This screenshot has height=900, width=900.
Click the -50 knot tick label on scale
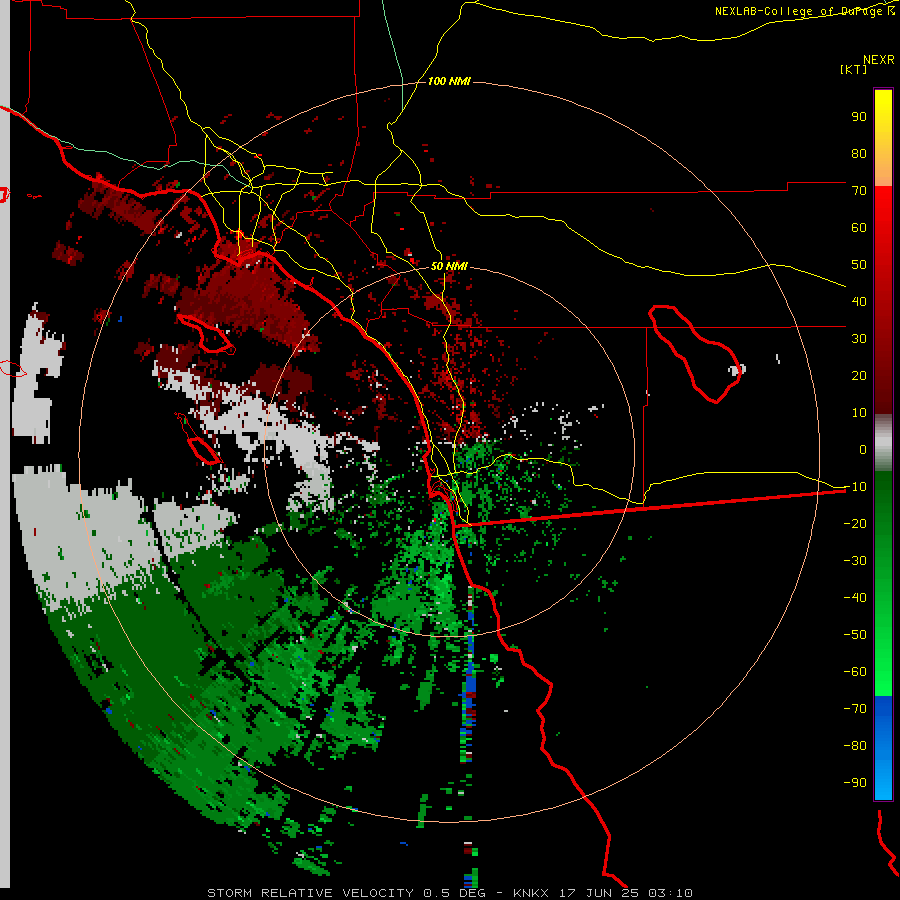coord(855,635)
